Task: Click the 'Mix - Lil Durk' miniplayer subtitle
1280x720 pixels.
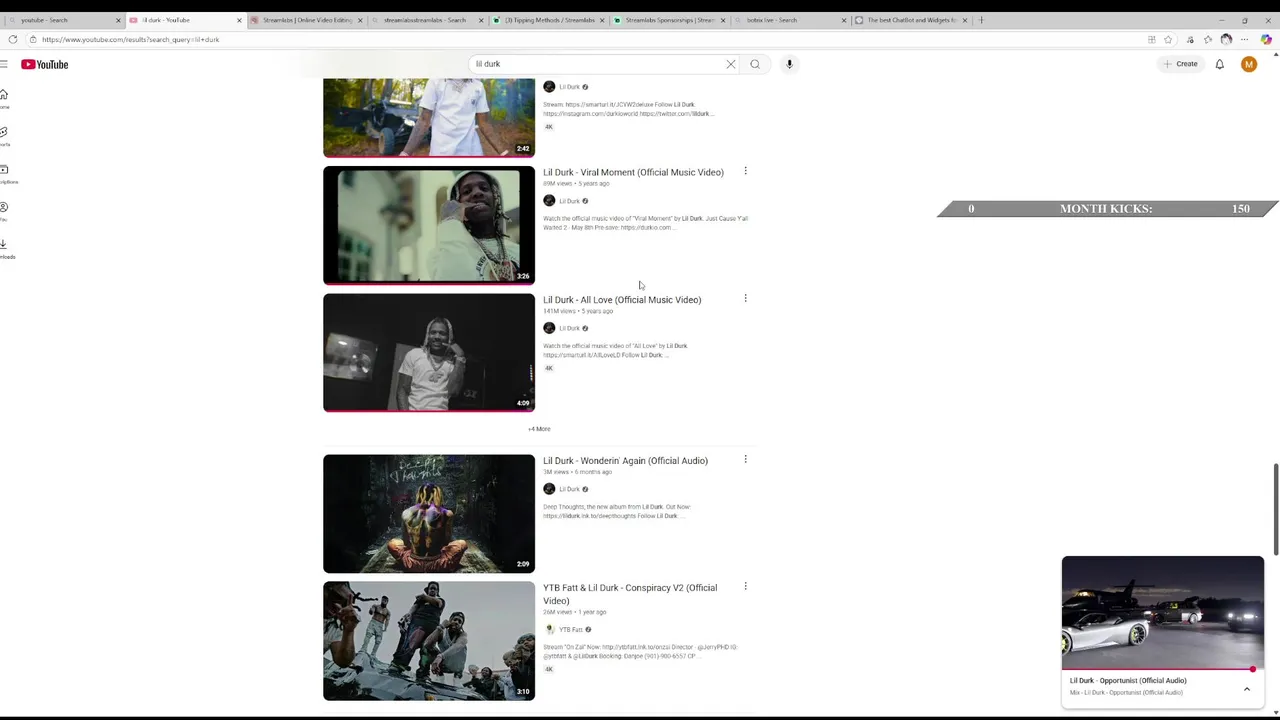Action: pos(1126,693)
